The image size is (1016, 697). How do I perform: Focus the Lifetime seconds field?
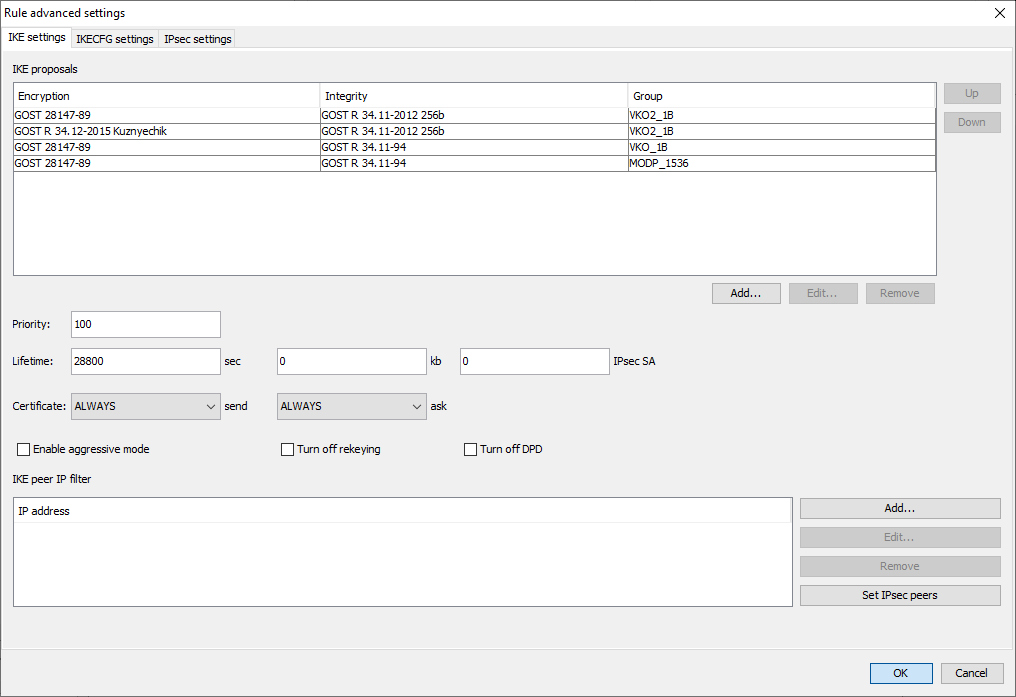[146, 361]
